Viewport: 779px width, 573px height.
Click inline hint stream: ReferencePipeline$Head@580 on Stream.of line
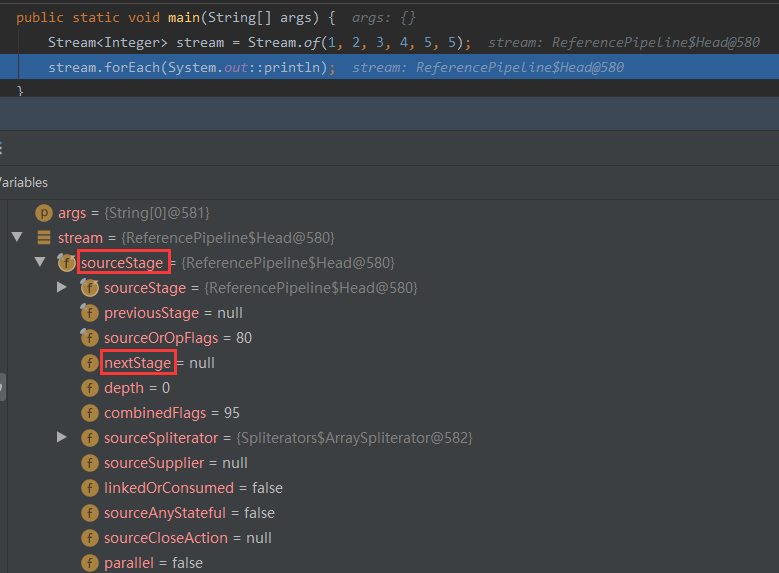[624, 42]
